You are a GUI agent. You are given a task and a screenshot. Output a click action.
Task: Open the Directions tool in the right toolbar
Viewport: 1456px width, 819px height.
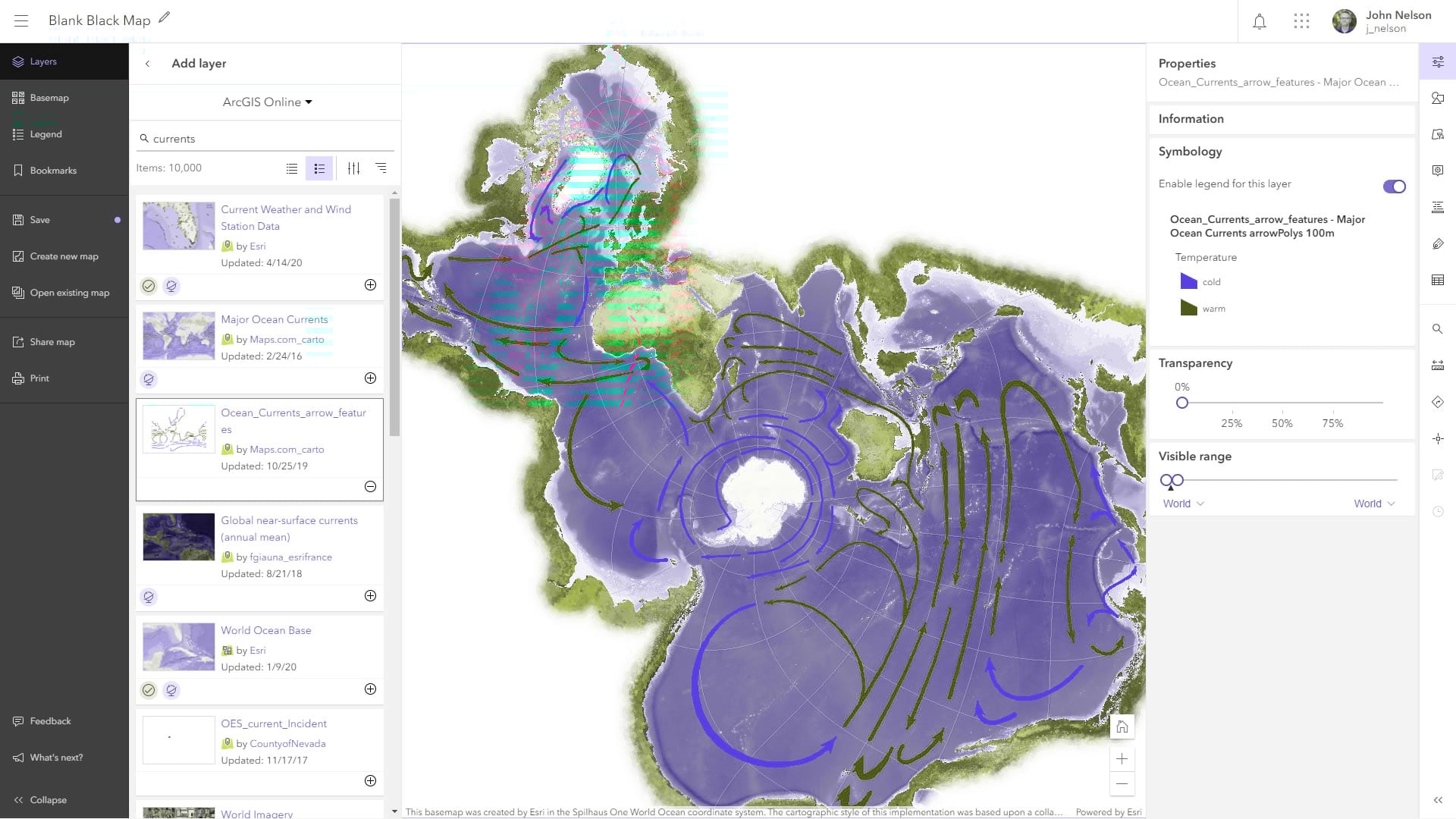pos(1438,402)
